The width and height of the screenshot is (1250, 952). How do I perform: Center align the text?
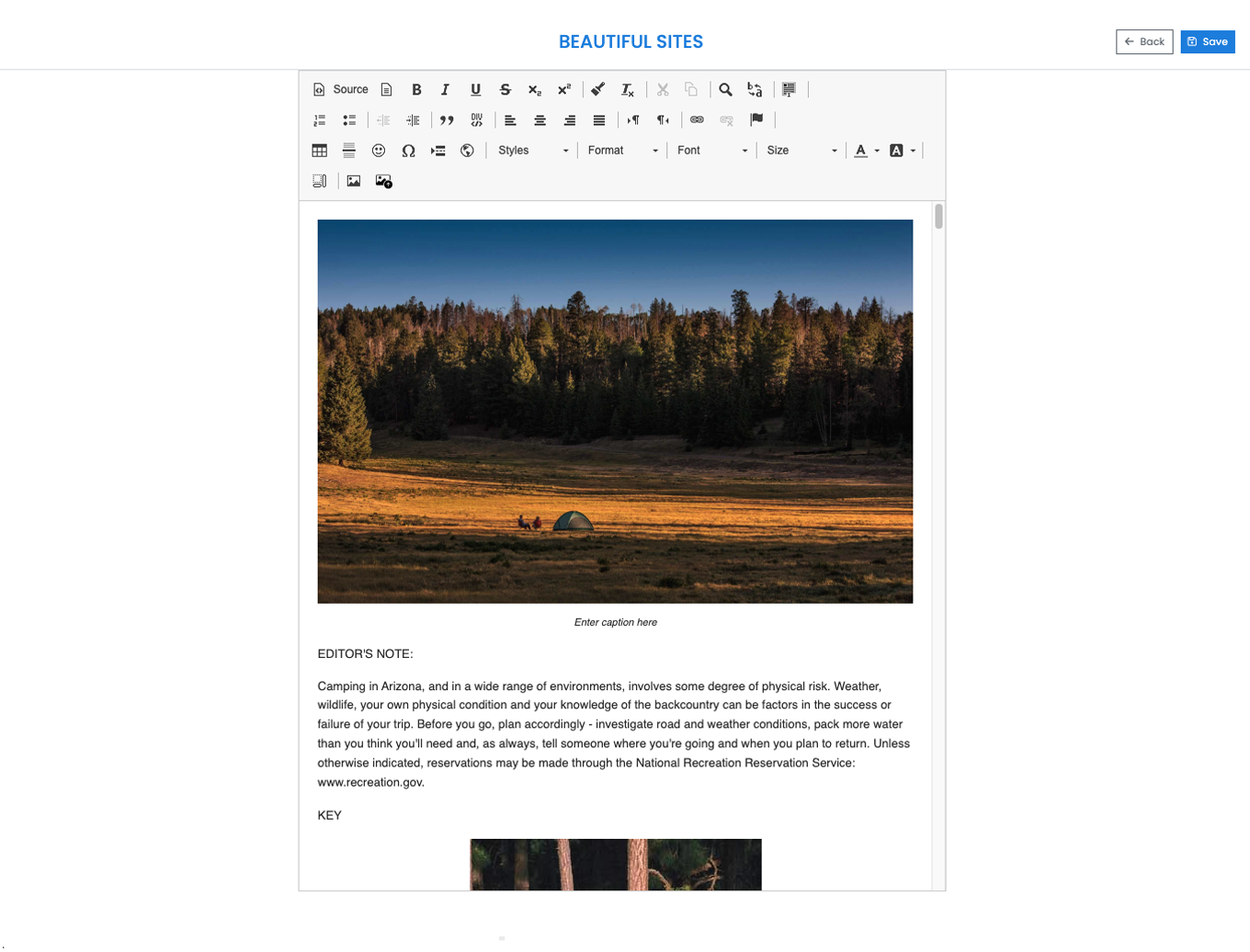coord(540,120)
